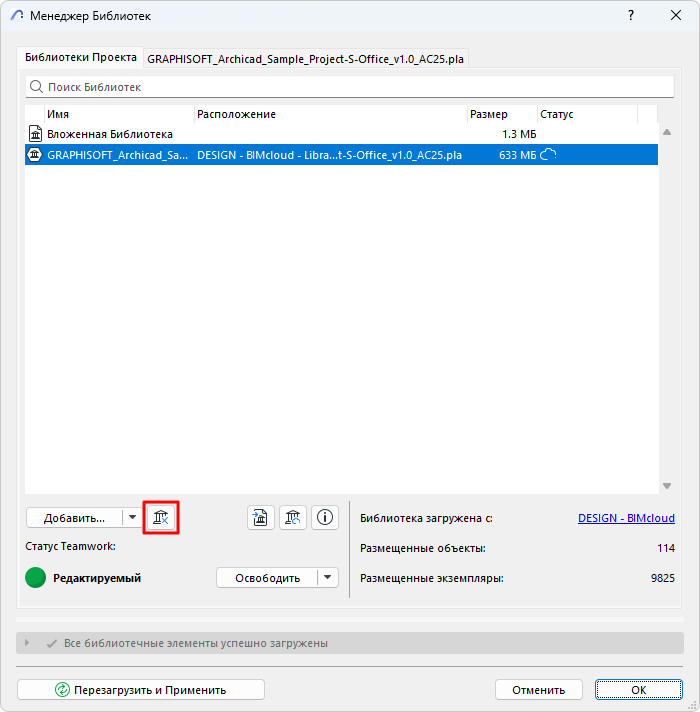Switch to Библиотеки Проекта tab
The image size is (700, 712).
[x=81, y=57]
